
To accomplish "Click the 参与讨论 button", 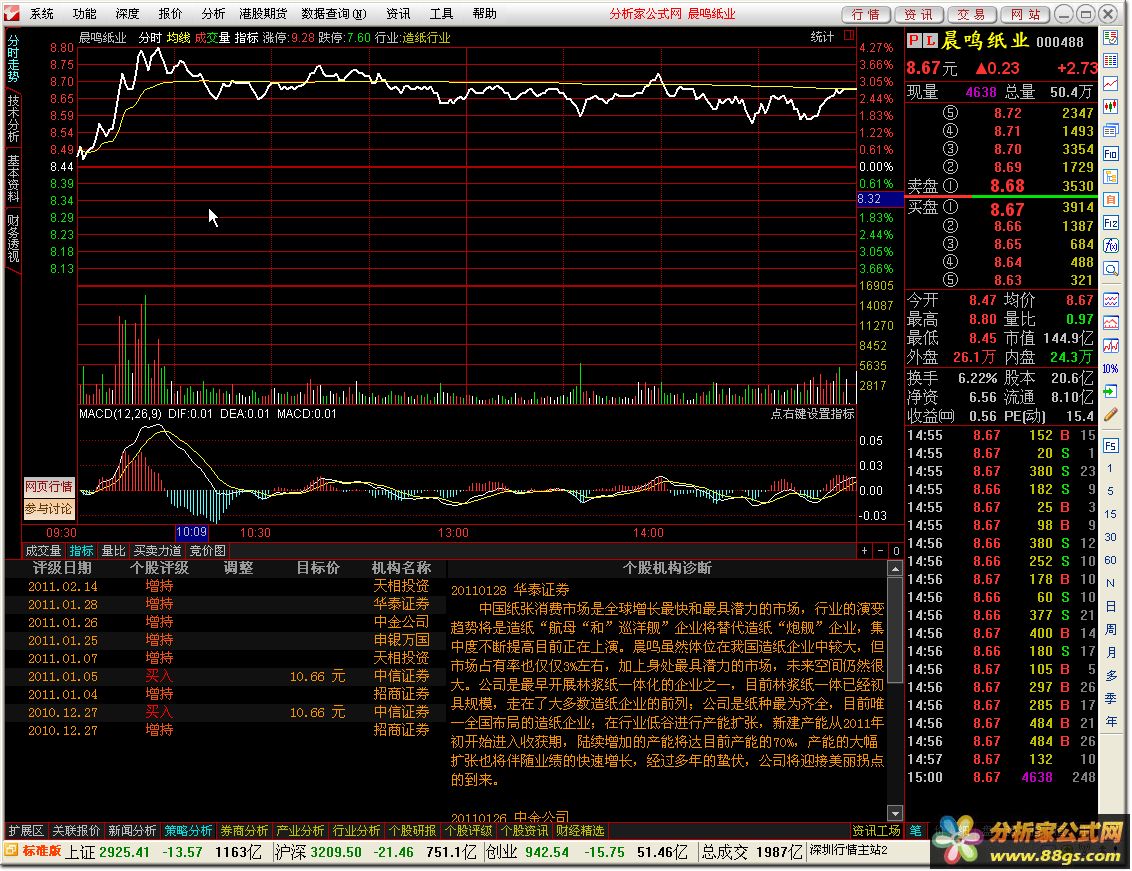I will click(x=49, y=509).
